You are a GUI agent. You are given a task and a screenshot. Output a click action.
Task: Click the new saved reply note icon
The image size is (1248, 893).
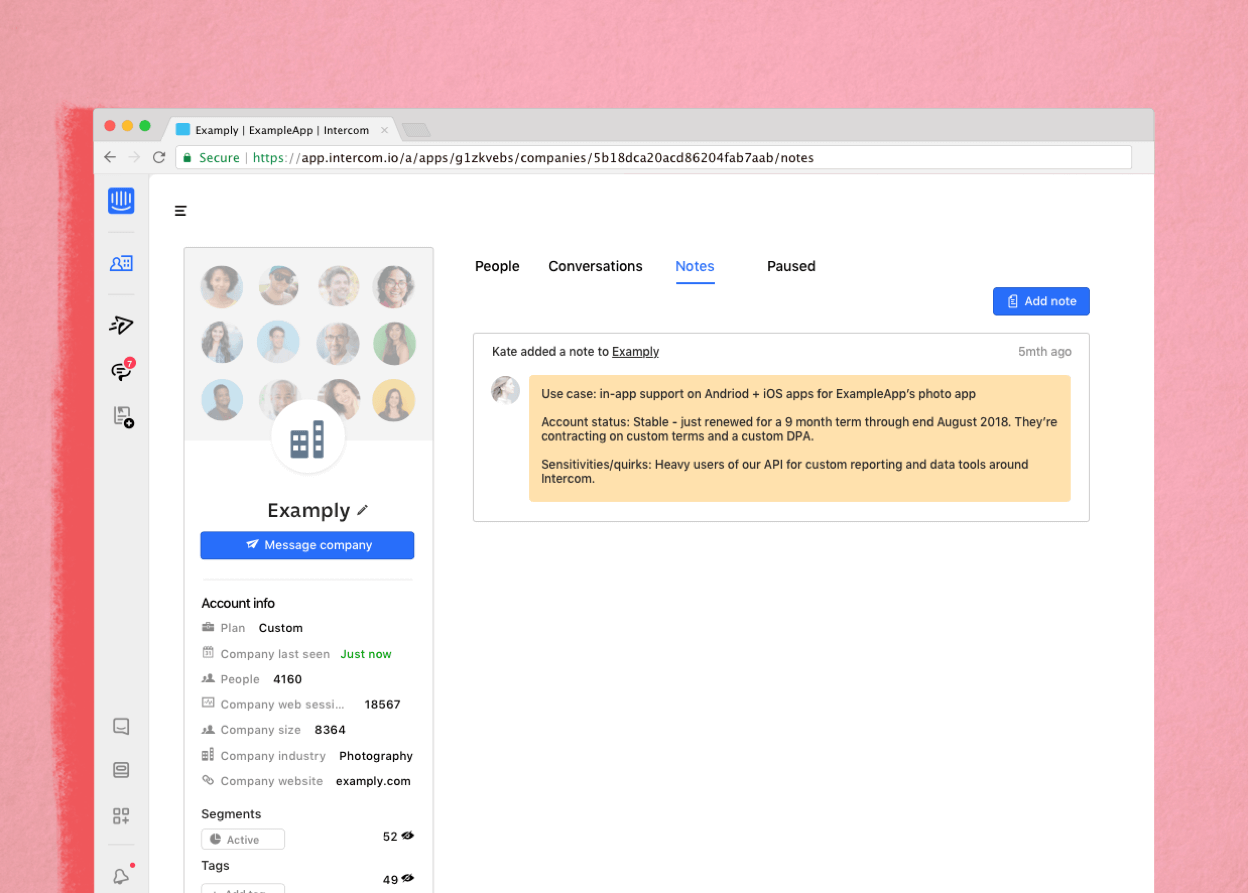pyautogui.click(x=121, y=417)
